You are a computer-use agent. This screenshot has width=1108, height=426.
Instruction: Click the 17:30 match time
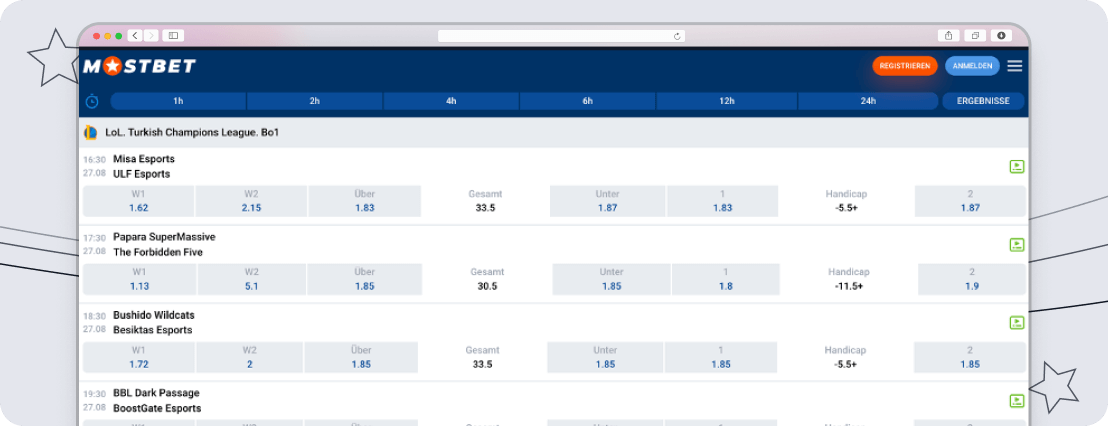tap(94, 238)
